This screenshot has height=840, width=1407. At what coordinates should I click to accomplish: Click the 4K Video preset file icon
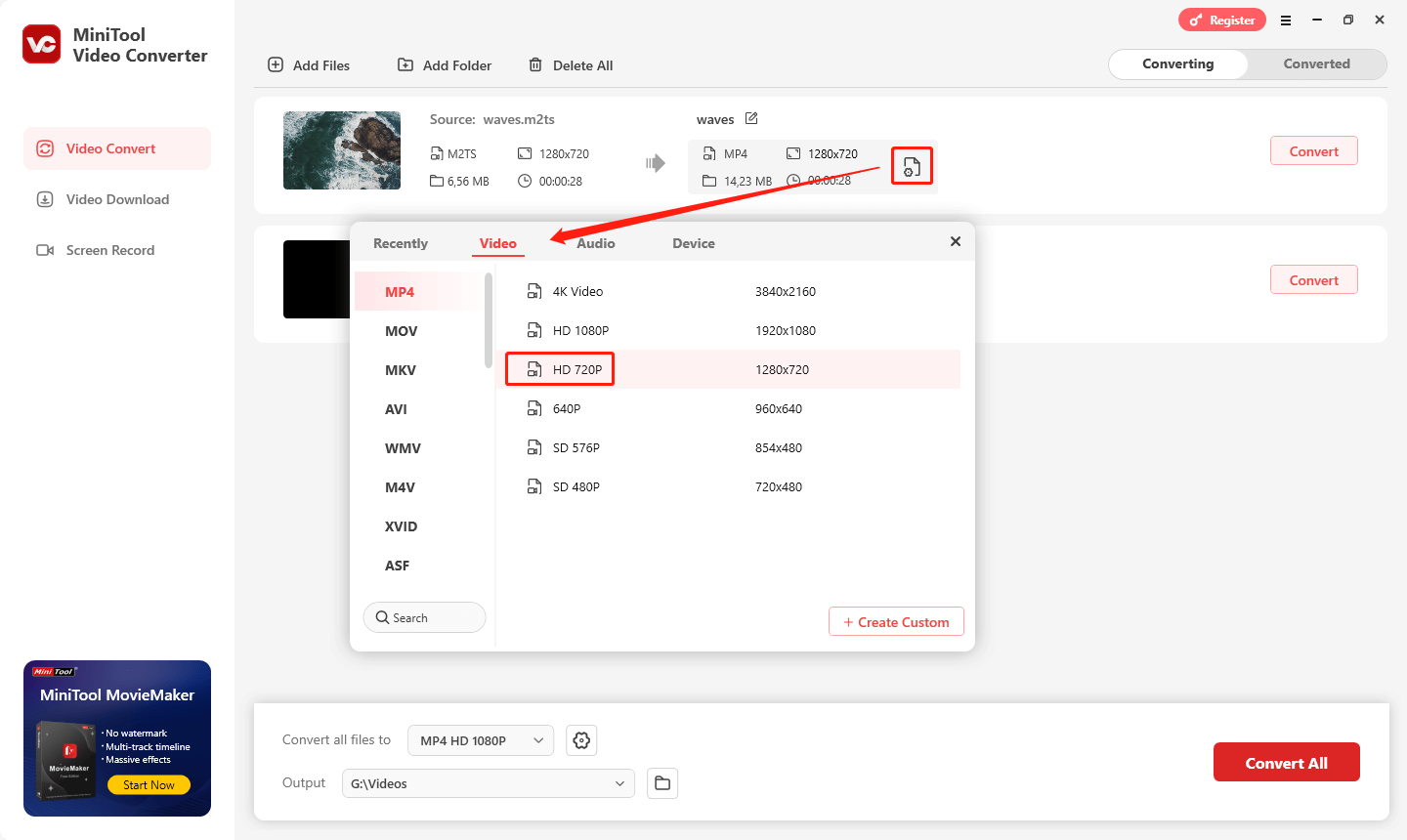point(534,291)
